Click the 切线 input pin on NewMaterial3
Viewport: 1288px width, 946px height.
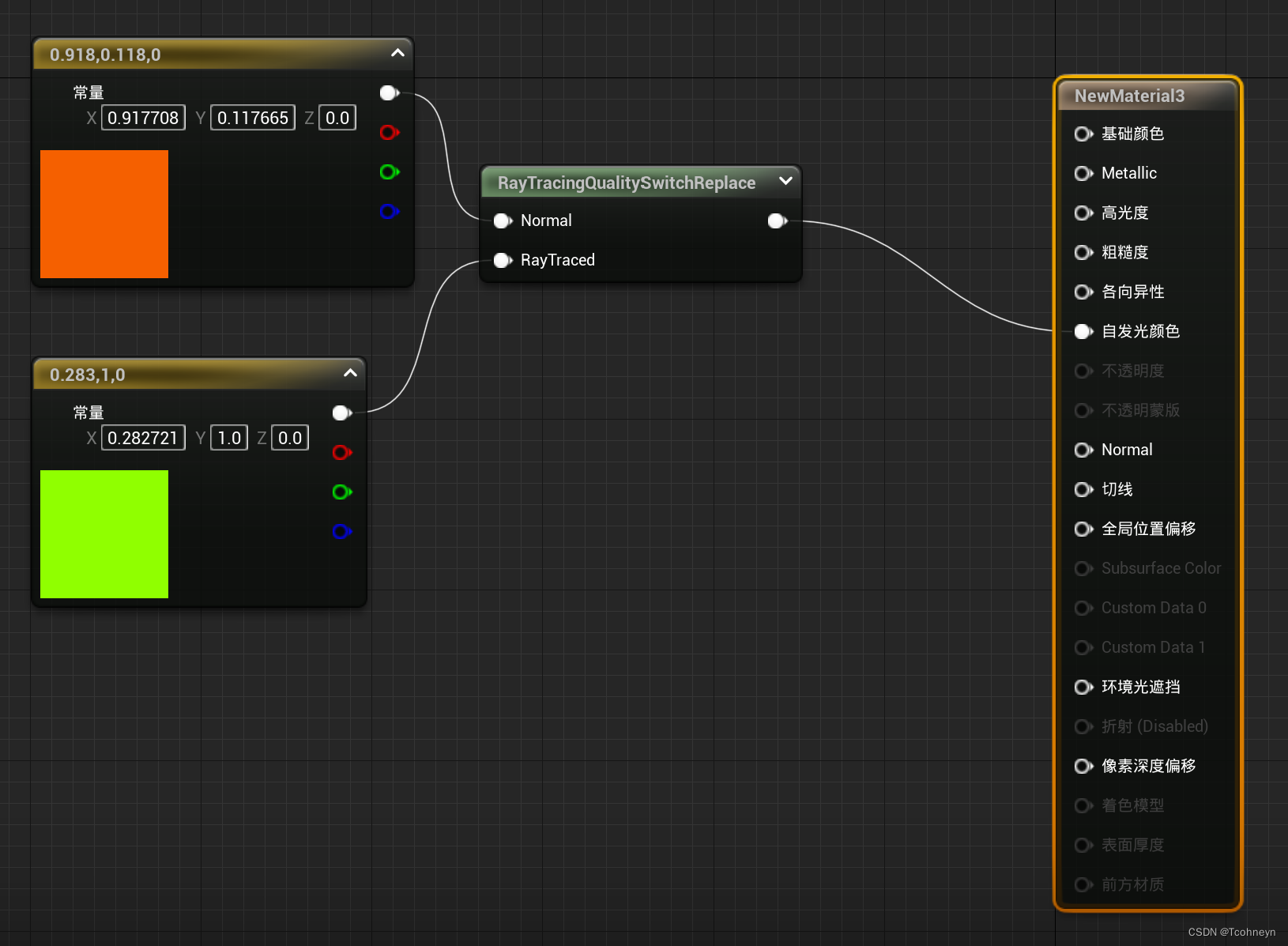coord(1084,490)
